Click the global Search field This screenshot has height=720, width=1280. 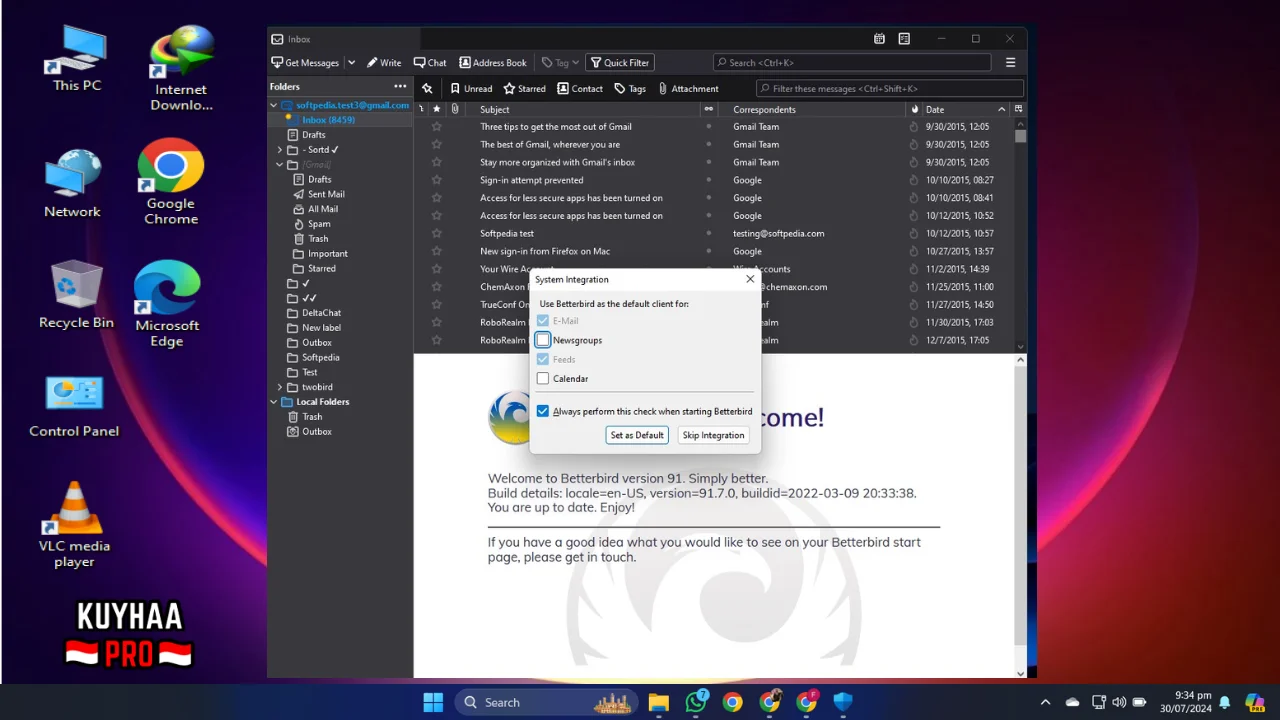(x=852, y=62)
